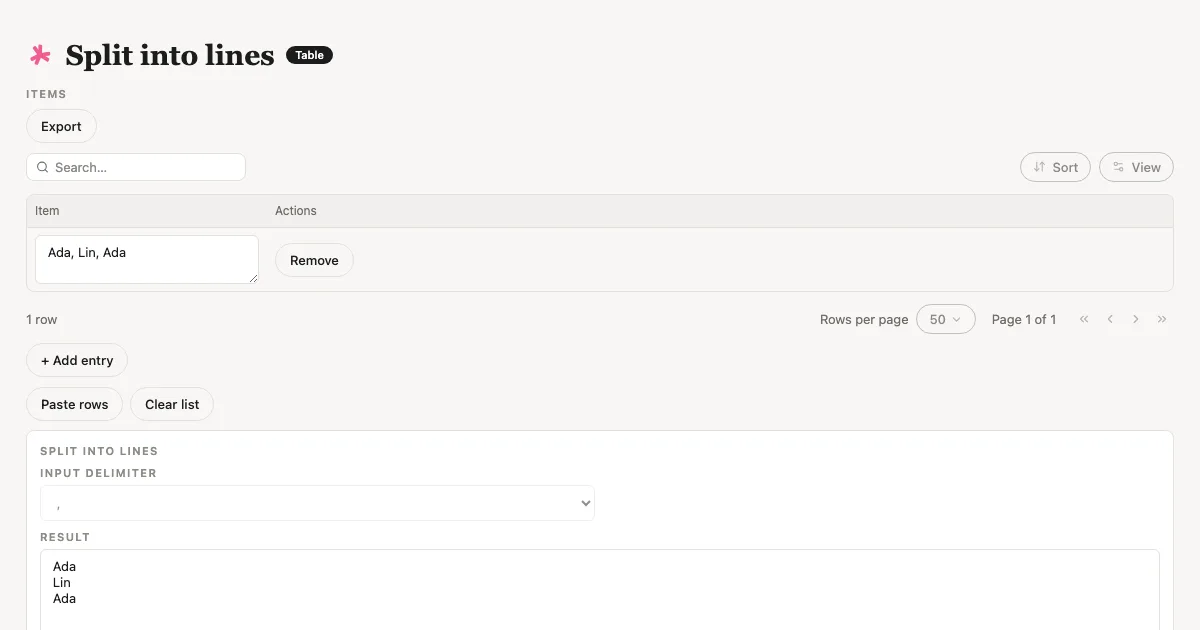Click the magnifier icon in the search box
Viewport: 1200px width, 630px height.
coord(42,167)
